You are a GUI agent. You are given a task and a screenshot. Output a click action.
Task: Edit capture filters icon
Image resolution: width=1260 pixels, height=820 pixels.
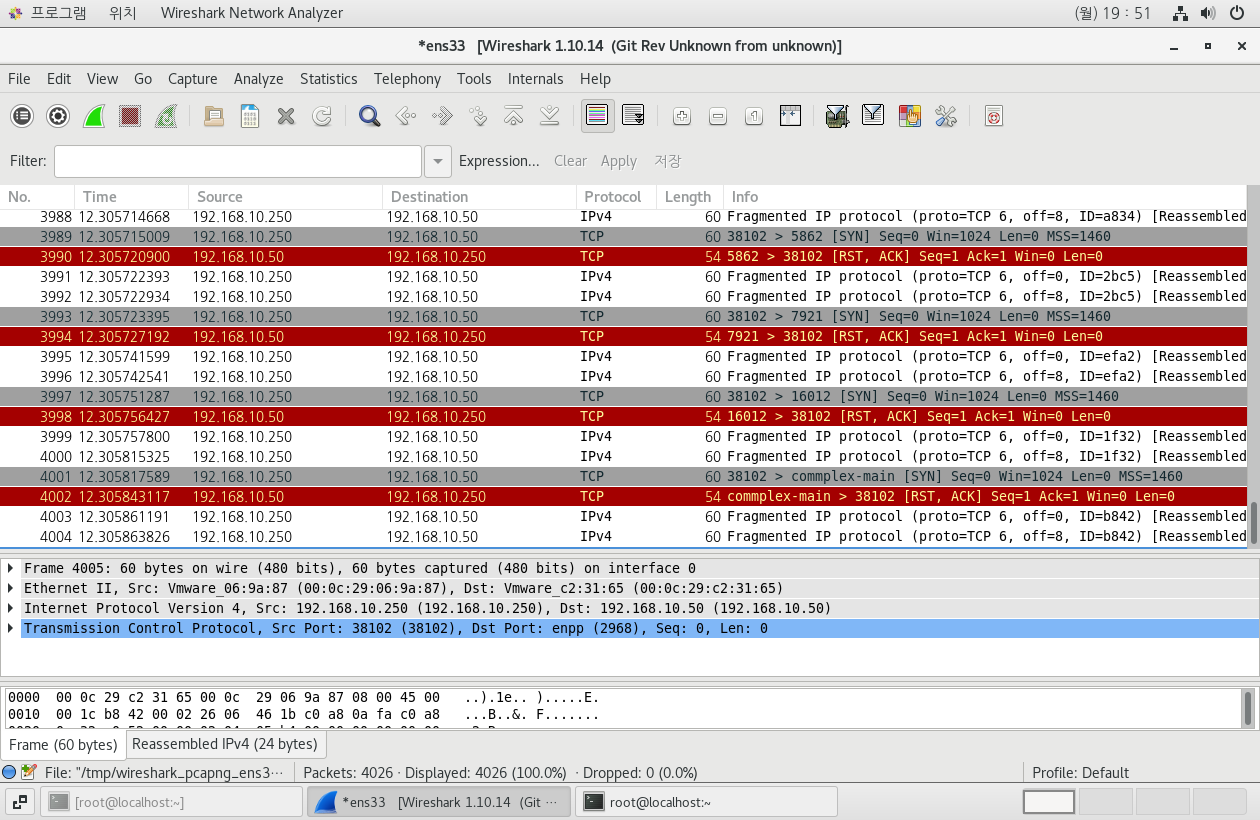pos(837,116)
